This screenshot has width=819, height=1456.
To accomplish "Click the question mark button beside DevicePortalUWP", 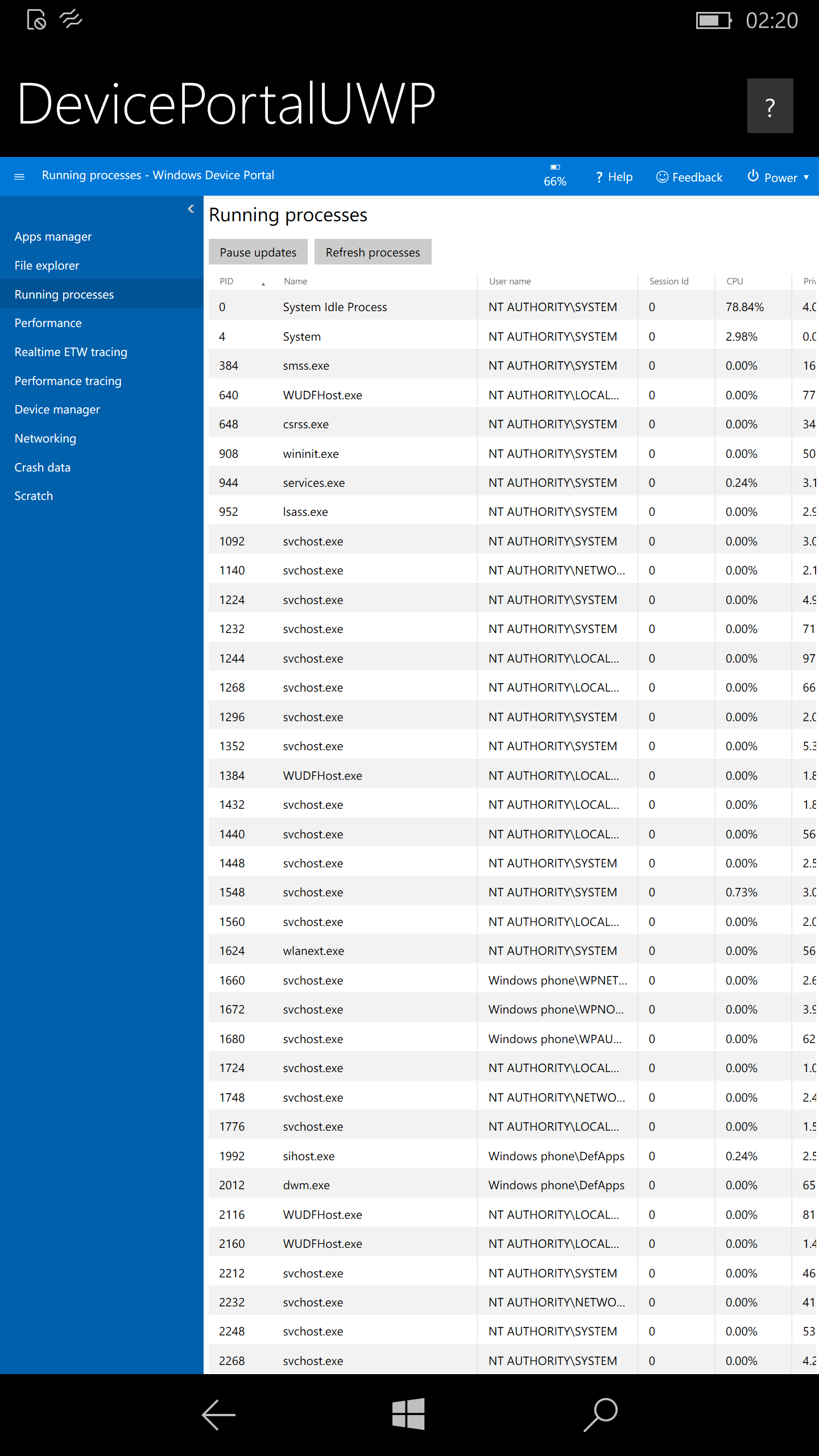I will point(770,106).
